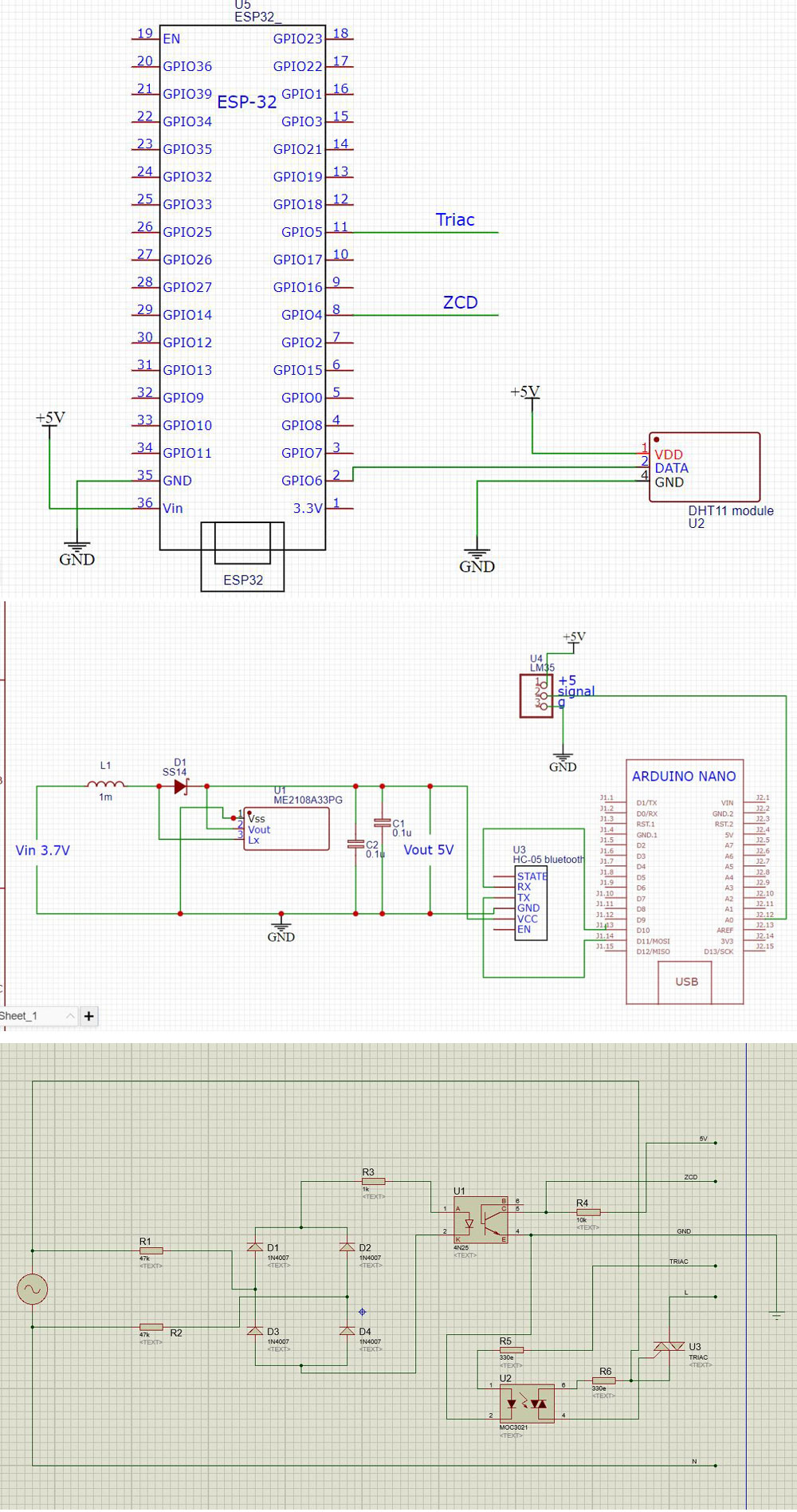Click the L load terminal
Image resolution: width=797 pixels, height=1512 pixels.
tap(716, 1297)
